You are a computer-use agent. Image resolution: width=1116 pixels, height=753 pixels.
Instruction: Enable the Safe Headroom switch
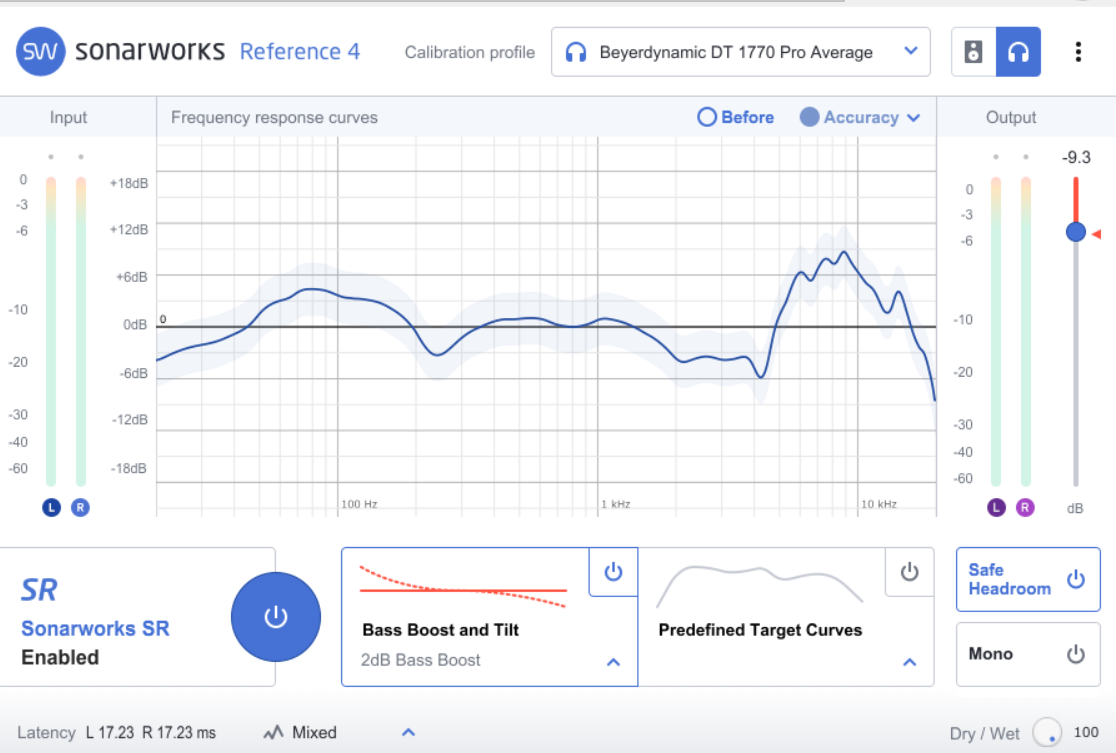[x=1028, y=579]
